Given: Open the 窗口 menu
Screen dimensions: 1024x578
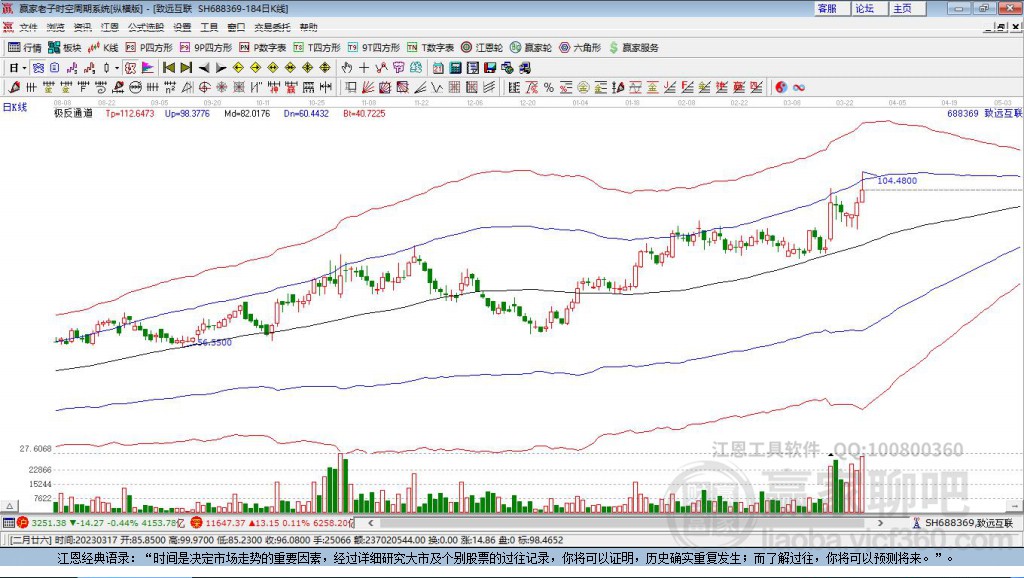Looking at the screenshot, I should pos(236,27).
